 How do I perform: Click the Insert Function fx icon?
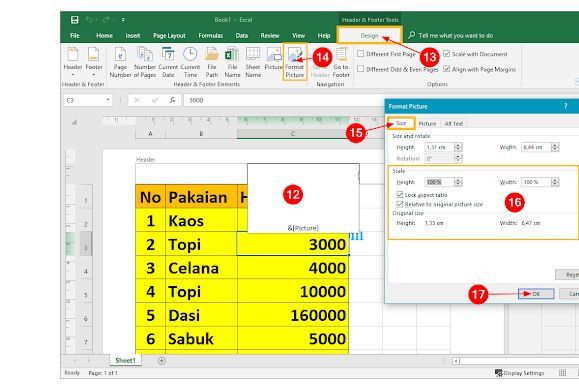click(x=172, y=100)
